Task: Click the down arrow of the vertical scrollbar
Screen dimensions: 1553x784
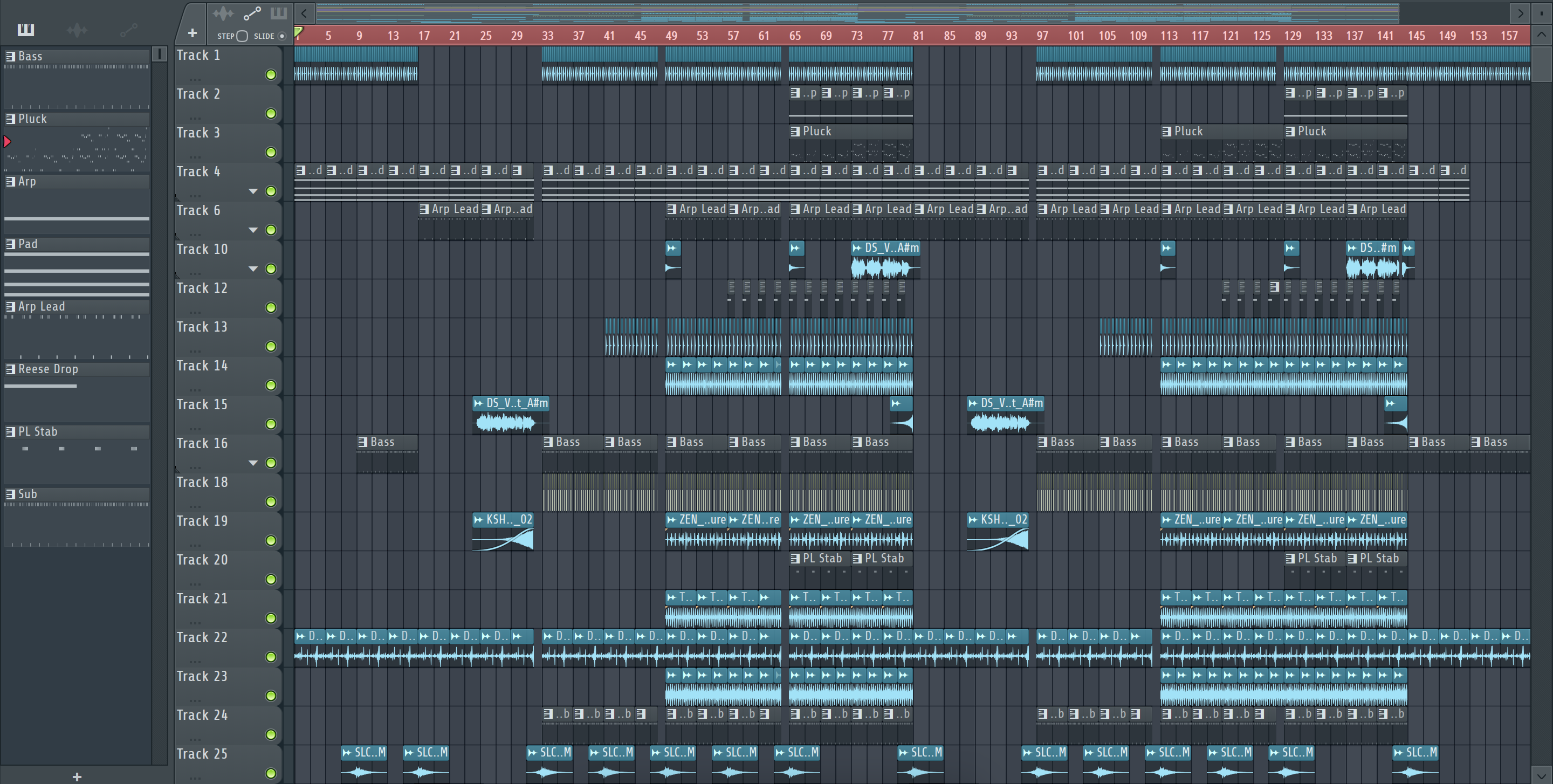Action: 1541,775
